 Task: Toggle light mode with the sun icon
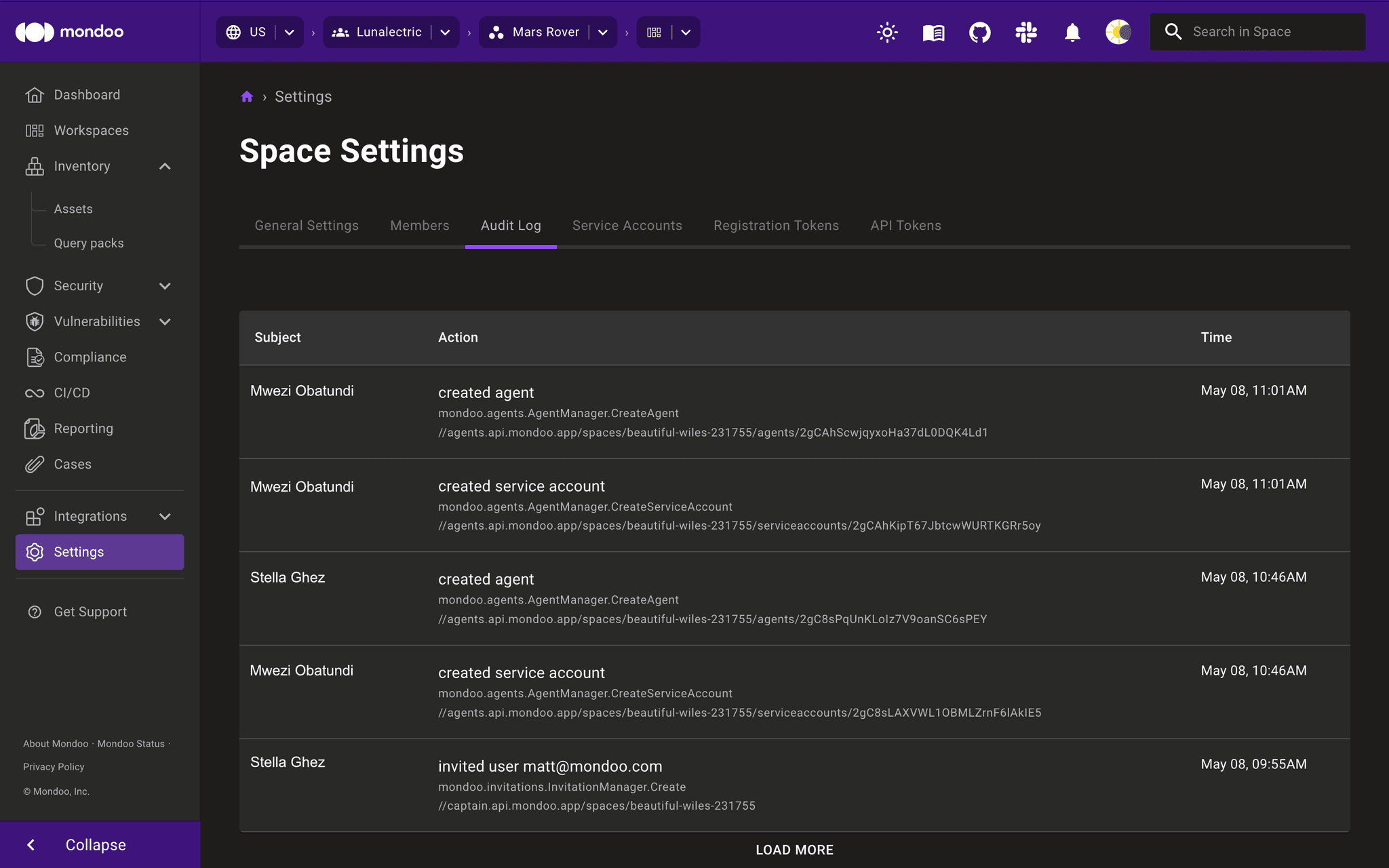pos(887,32)
